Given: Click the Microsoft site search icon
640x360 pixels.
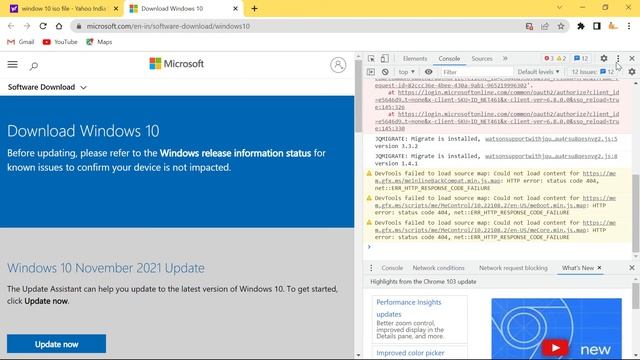Looking at the screenshot, I should click(34, 66).
